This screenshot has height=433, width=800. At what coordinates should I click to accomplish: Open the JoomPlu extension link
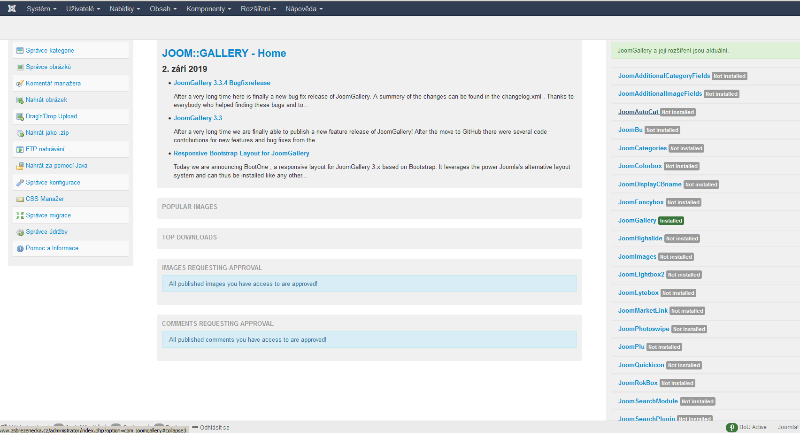631,347
